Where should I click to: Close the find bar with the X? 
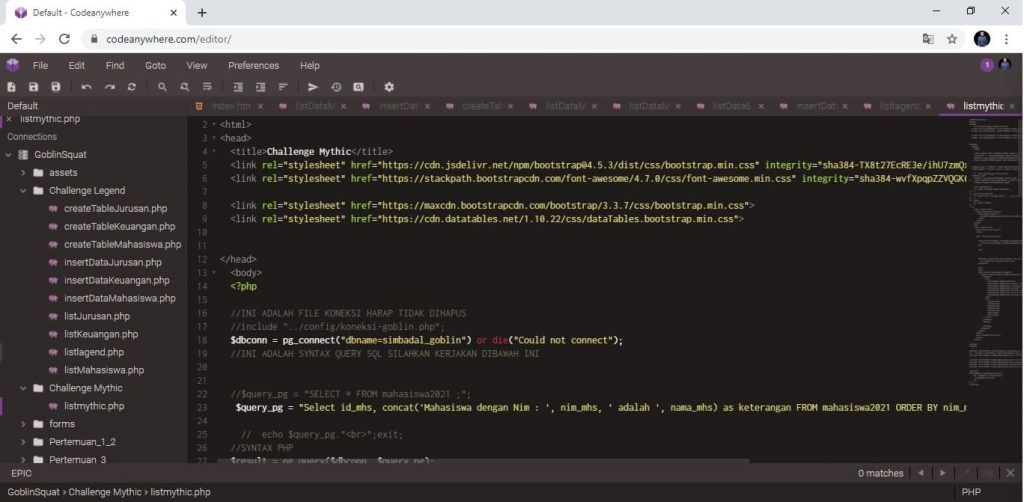1010,472
